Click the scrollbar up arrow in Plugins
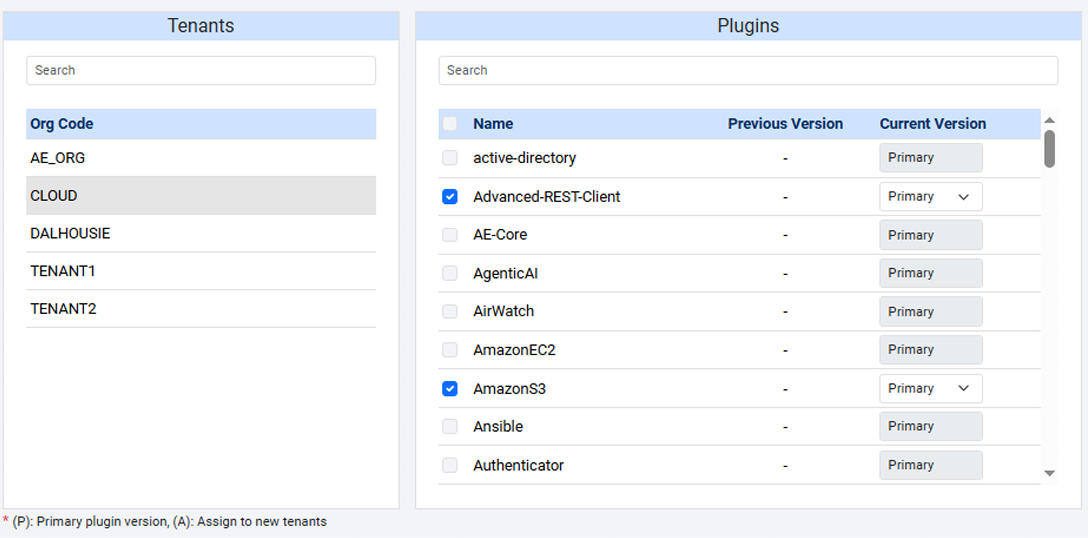Image resolution: width=1090 pixels, height=538 pixels. [x=1050, y=120]
